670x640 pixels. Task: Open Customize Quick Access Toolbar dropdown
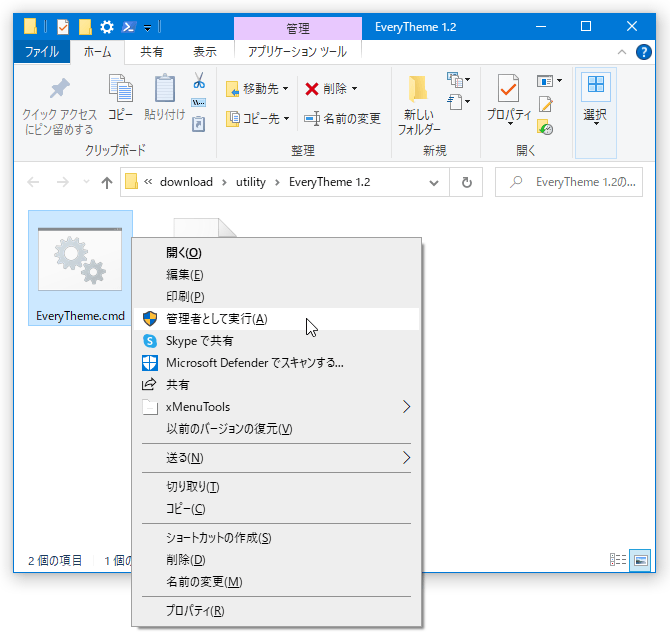coord(147,28)
